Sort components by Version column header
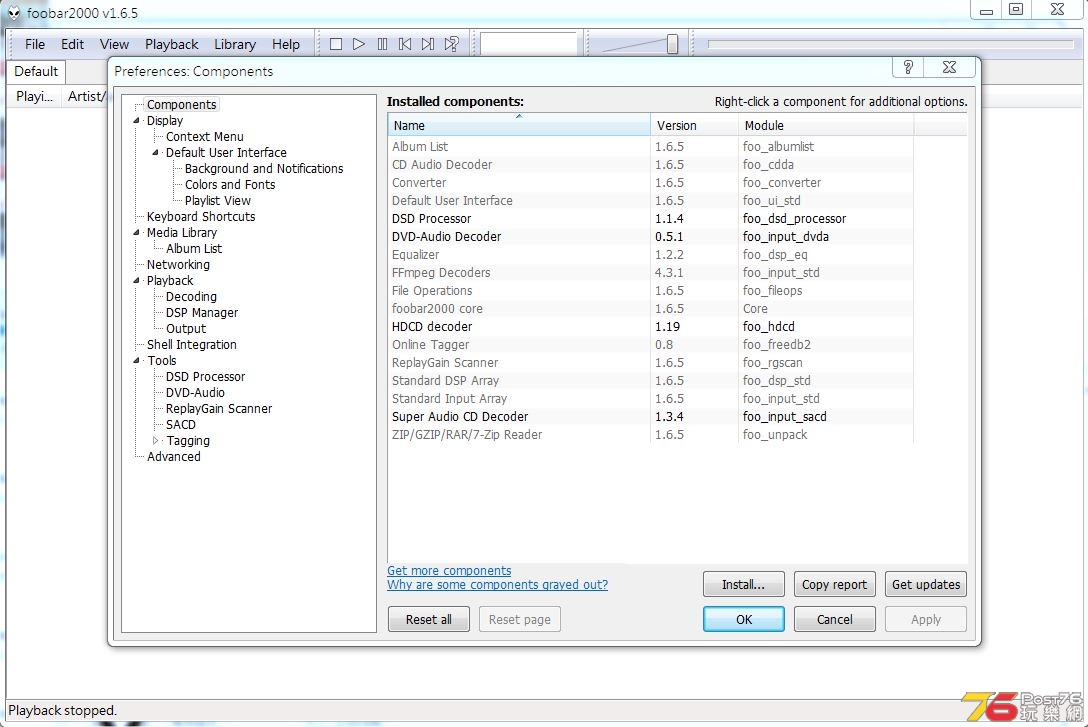 click(694, 126)
